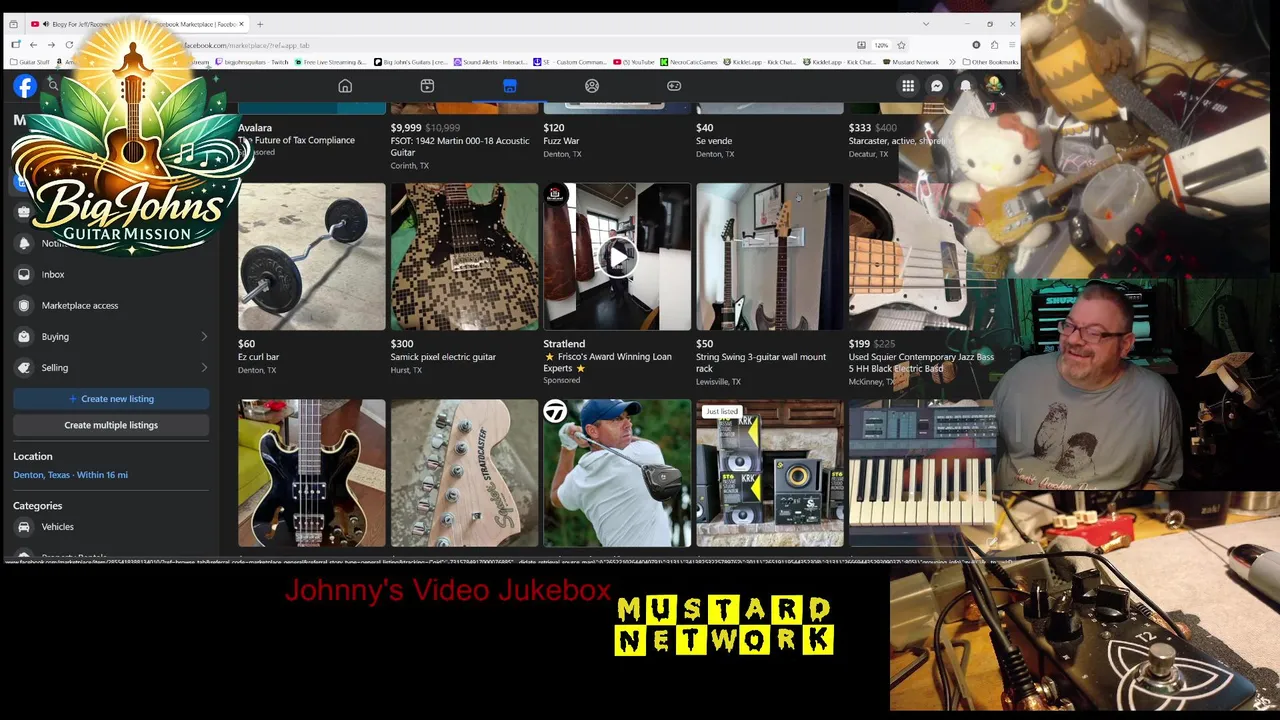Open the Facebook Video tab icon
The width and height of the screenshot is (1280, 720).
(427, 86)
